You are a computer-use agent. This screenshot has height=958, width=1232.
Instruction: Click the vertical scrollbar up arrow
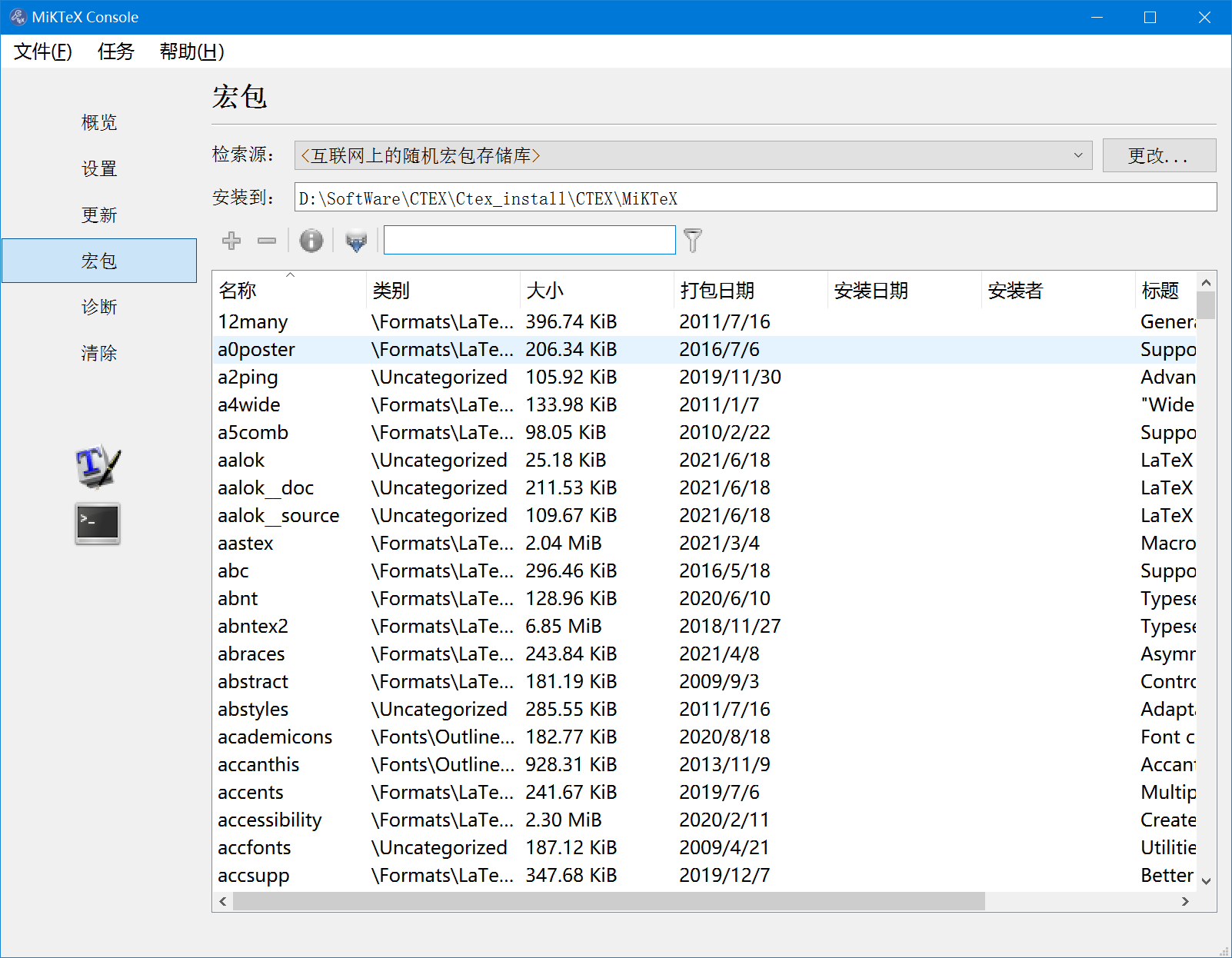pyautogui.click(x=1206, y=281)
